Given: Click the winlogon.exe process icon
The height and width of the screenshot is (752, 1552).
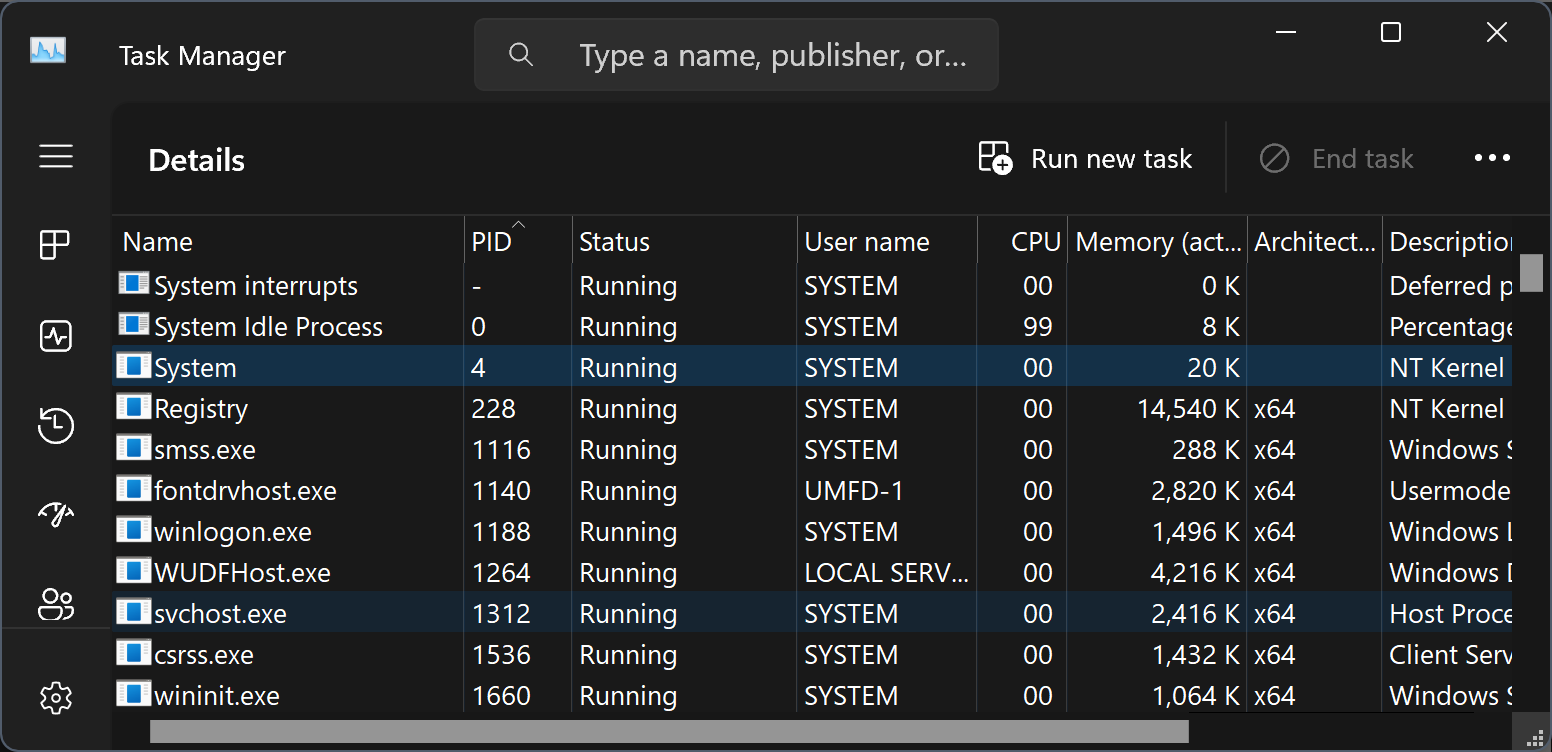Looking at the screenshot, I should click(x=133, y=530).
